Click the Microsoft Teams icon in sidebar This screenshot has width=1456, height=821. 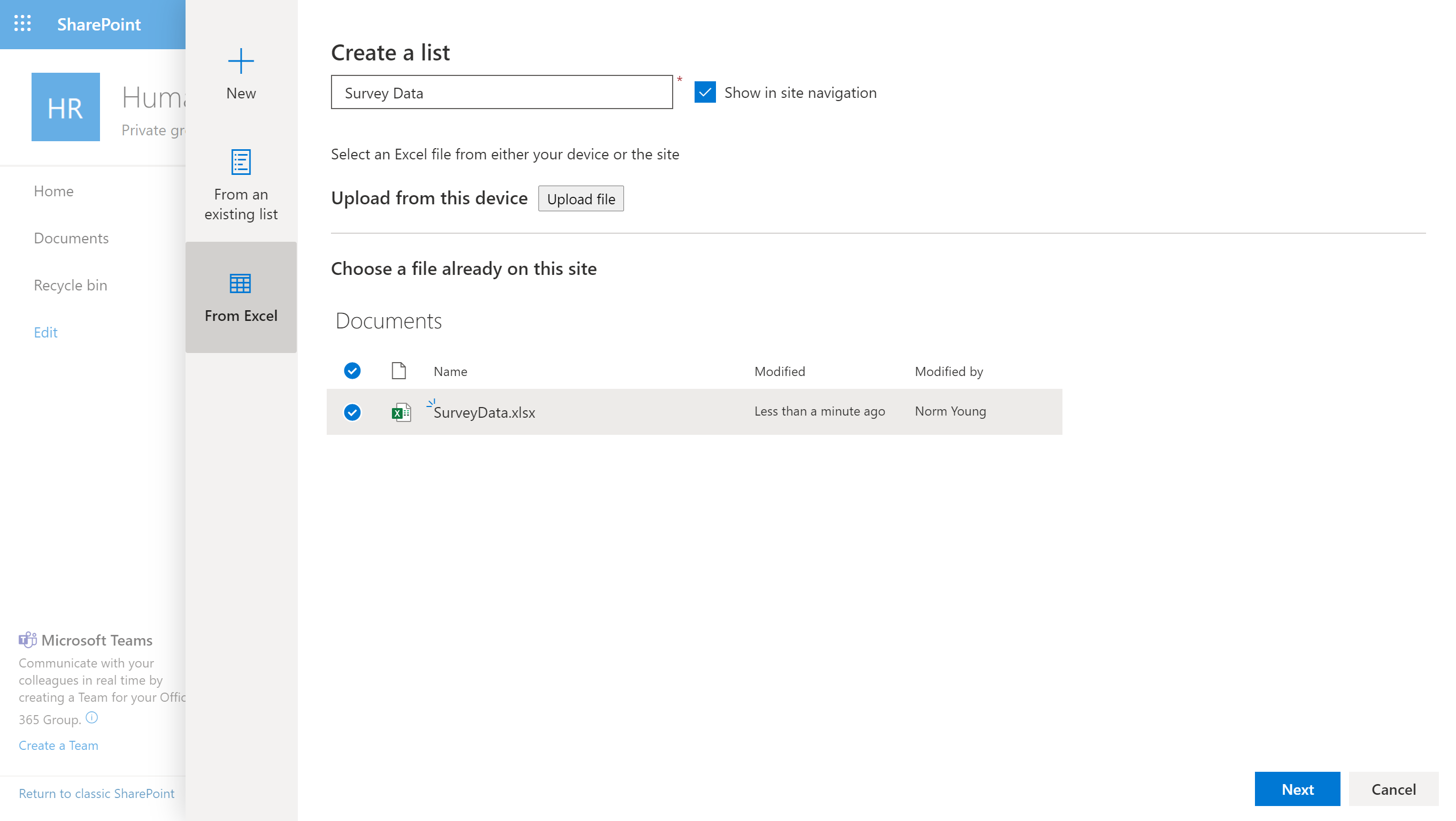(x=27, y=640)
